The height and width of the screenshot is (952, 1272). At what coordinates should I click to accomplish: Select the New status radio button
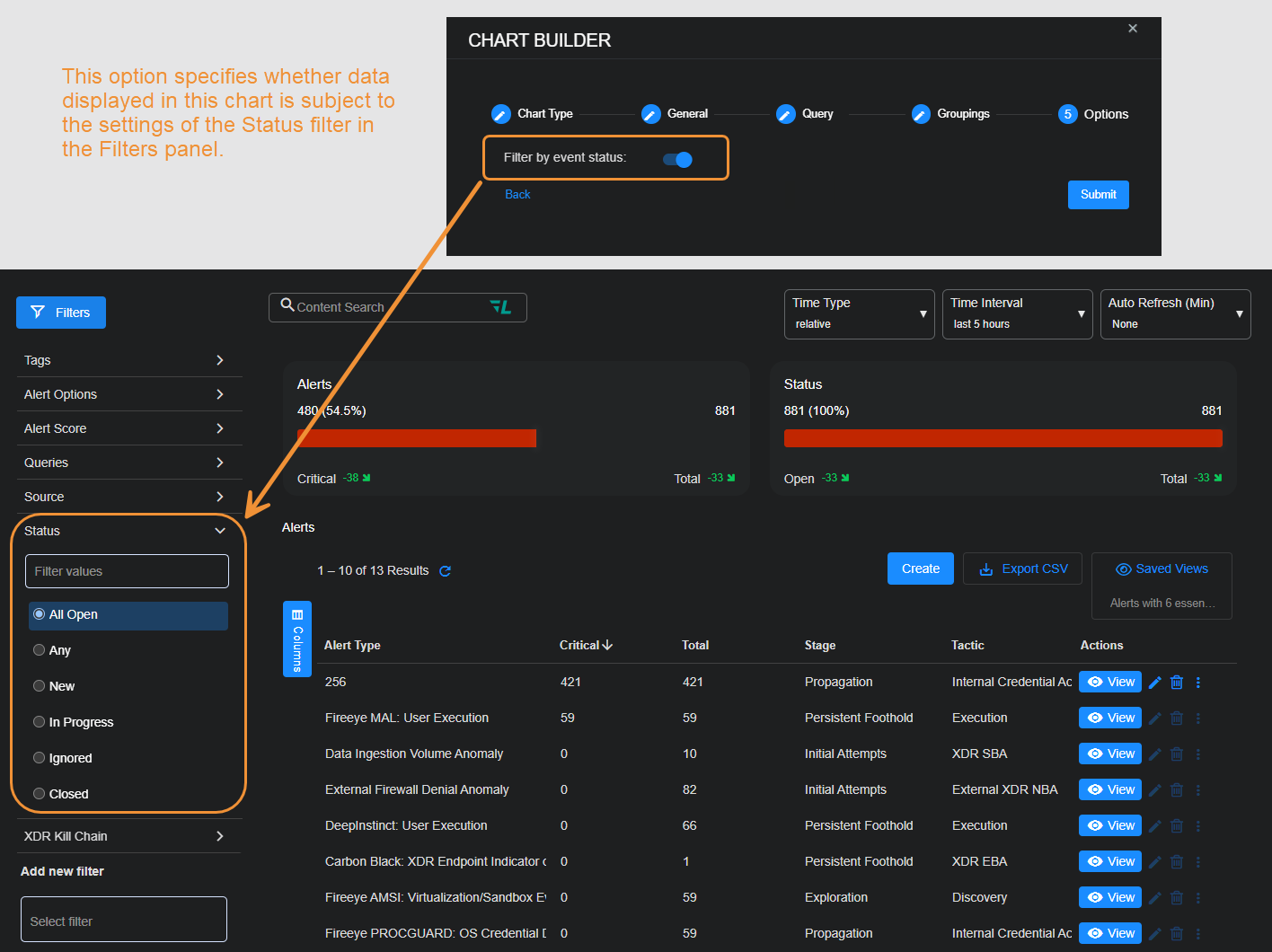(39, 685)
